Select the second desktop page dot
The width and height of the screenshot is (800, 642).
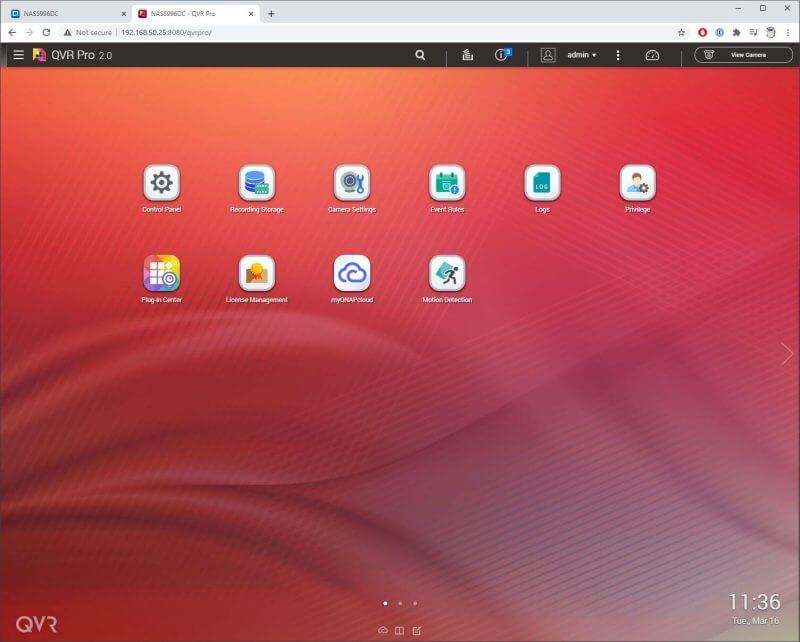(400, 603)
